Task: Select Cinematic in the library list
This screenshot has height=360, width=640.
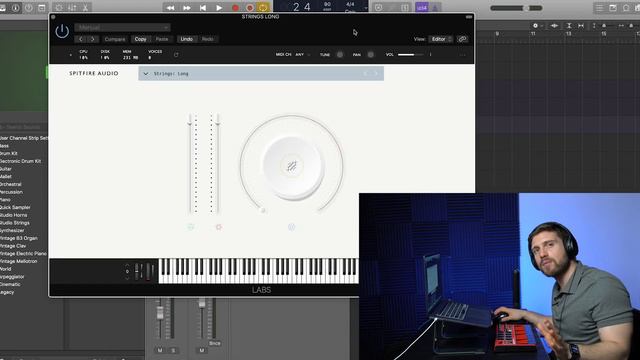Action: (x=10, y=284)
